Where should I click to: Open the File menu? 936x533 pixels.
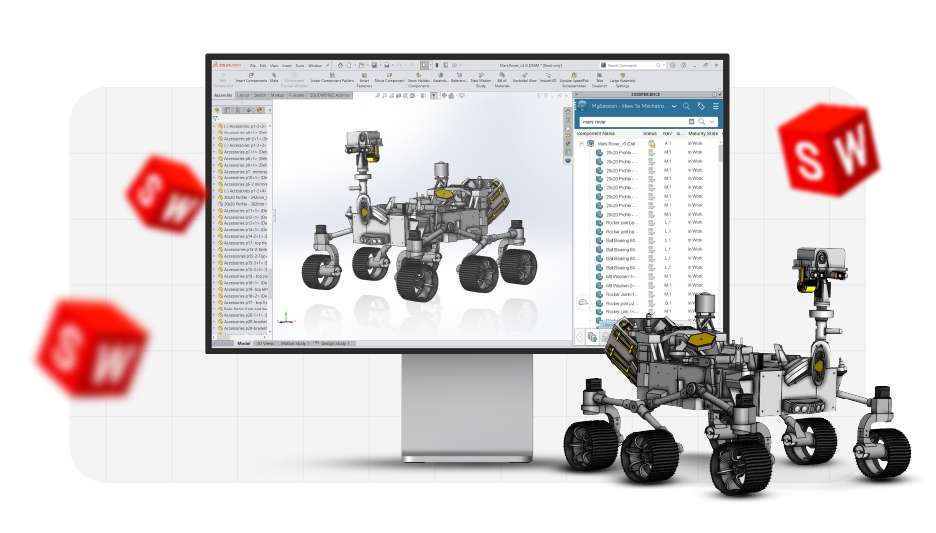tap(253, 66)
